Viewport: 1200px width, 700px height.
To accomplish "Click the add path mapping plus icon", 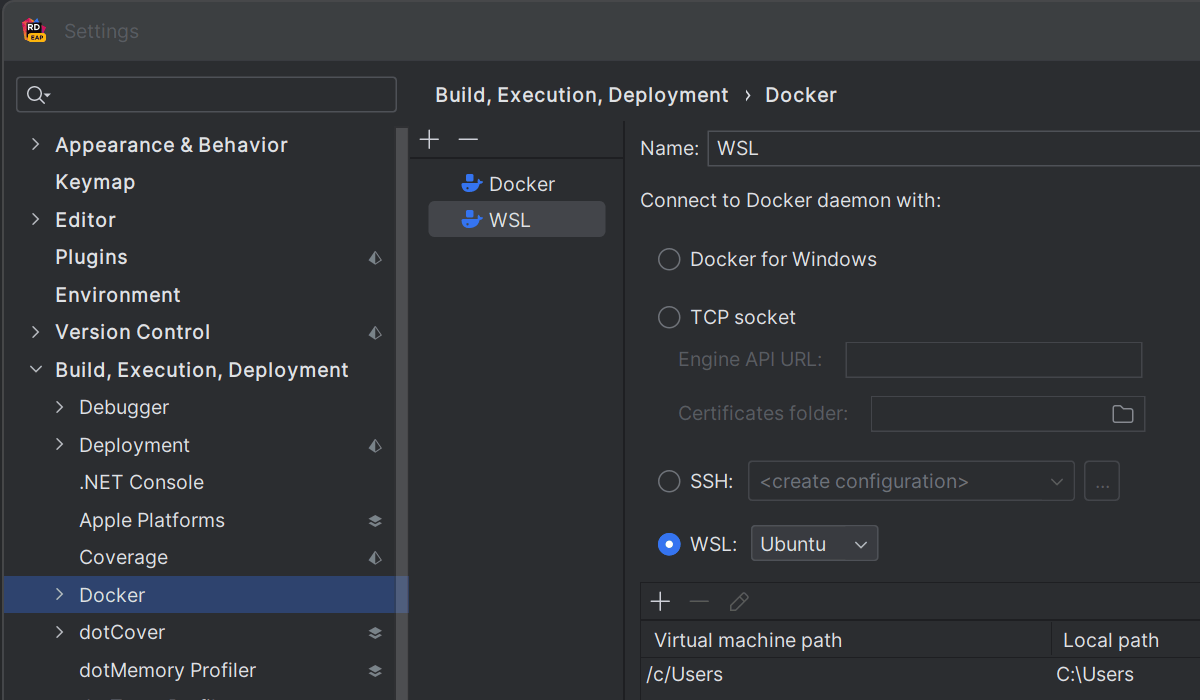I will click(660, 601).
